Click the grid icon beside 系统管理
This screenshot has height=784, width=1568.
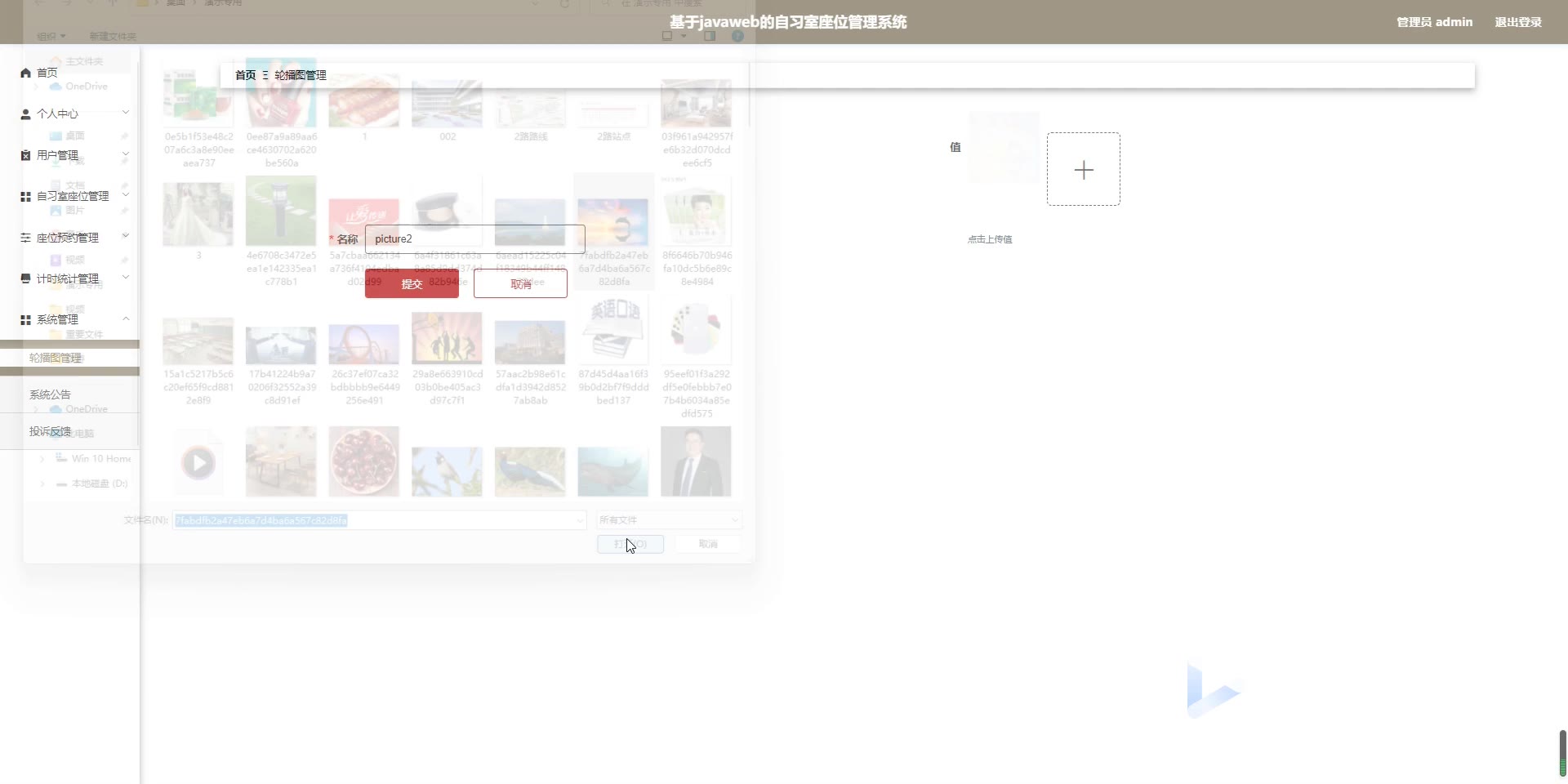[25, 320]
